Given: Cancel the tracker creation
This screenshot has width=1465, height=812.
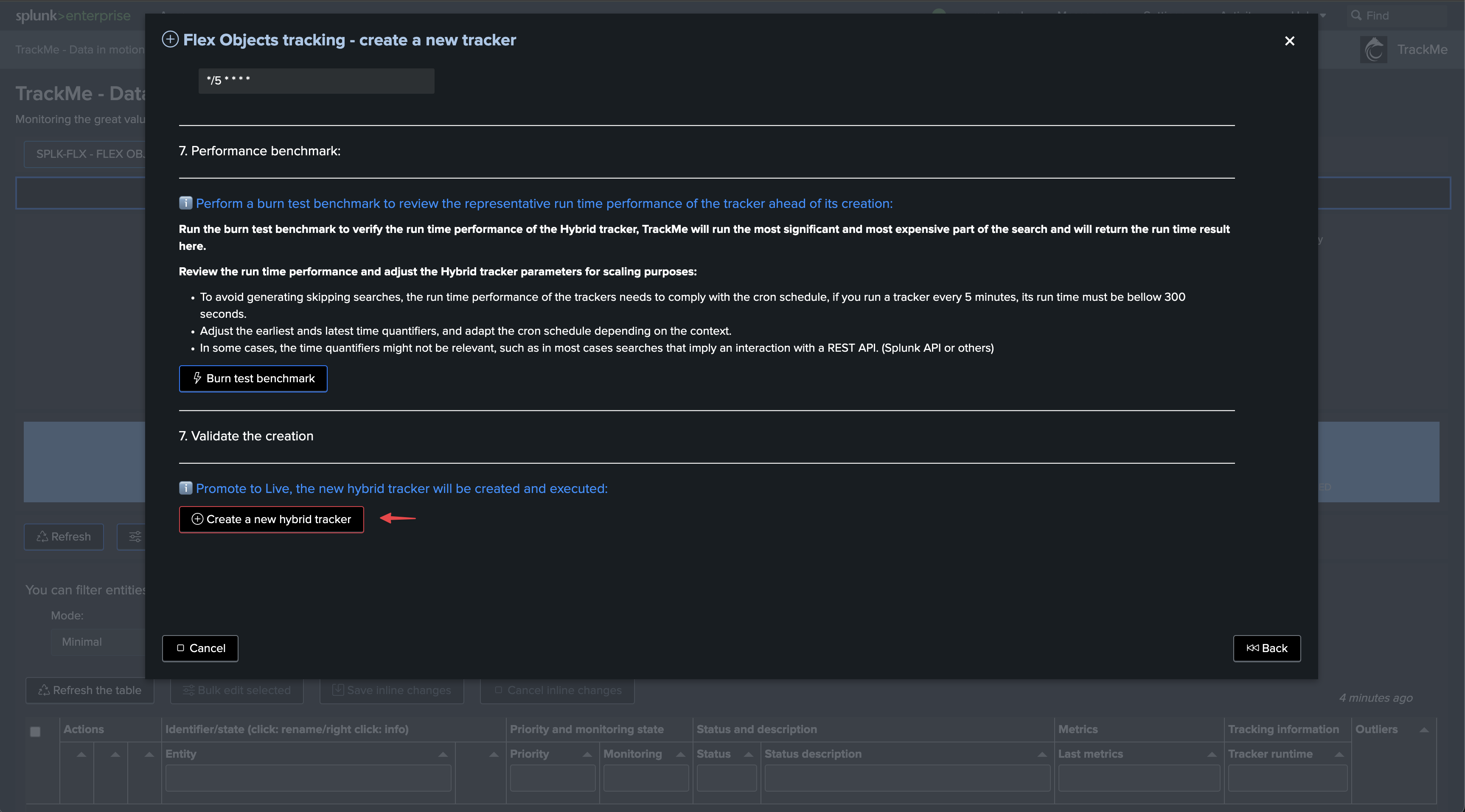Looking at the screenshot, I should pos(200,648).
